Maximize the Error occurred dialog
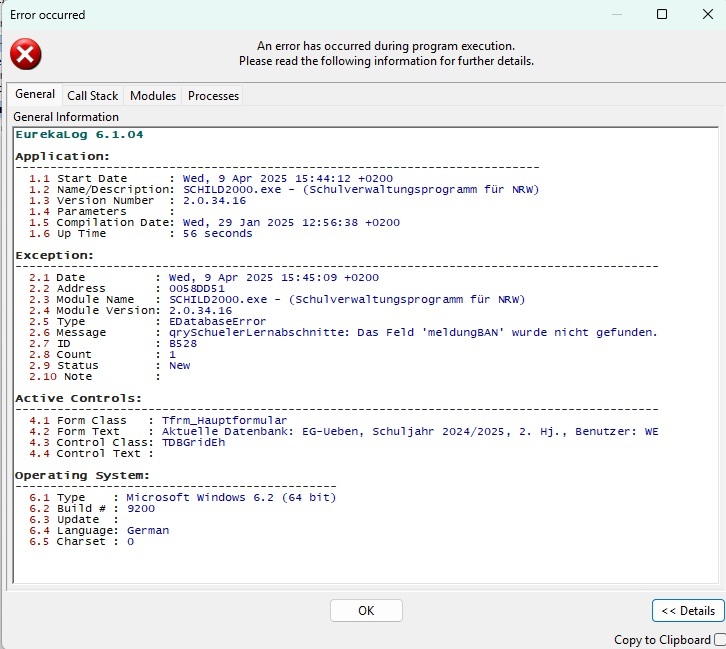 (x=662, y=15)
